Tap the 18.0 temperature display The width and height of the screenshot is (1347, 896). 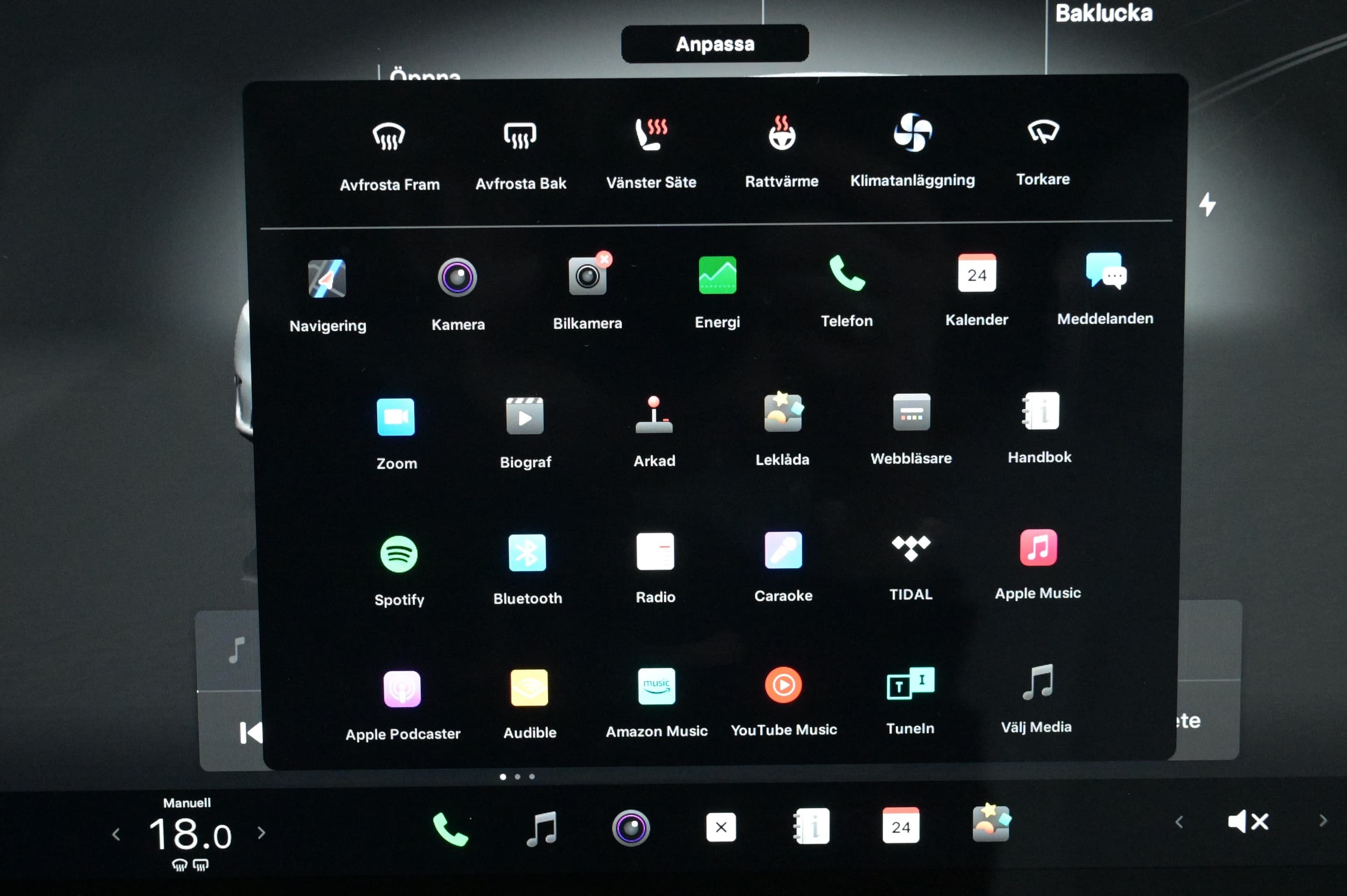[190, 834]
